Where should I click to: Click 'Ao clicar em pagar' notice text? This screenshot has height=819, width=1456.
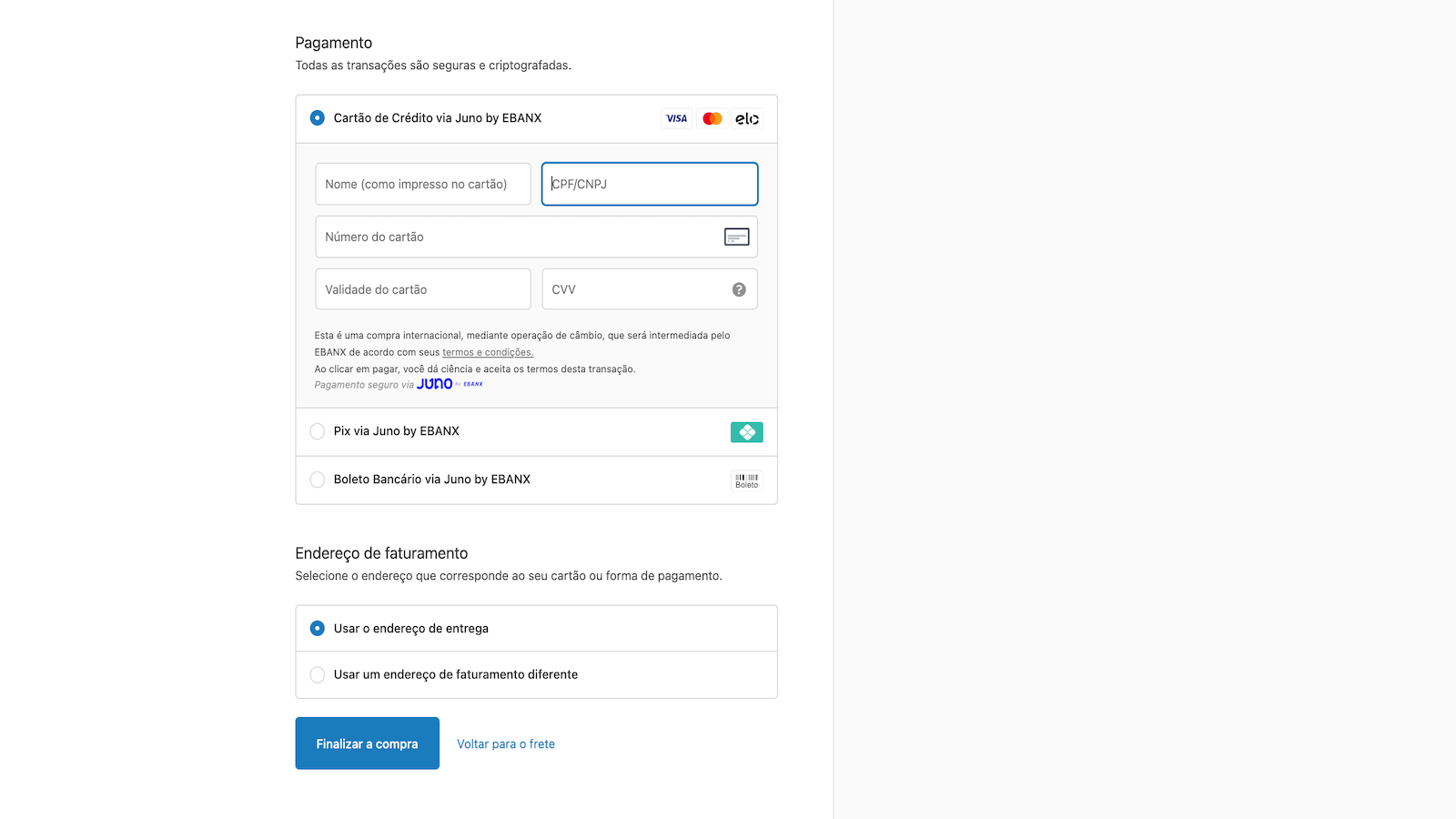coord(475,369)
